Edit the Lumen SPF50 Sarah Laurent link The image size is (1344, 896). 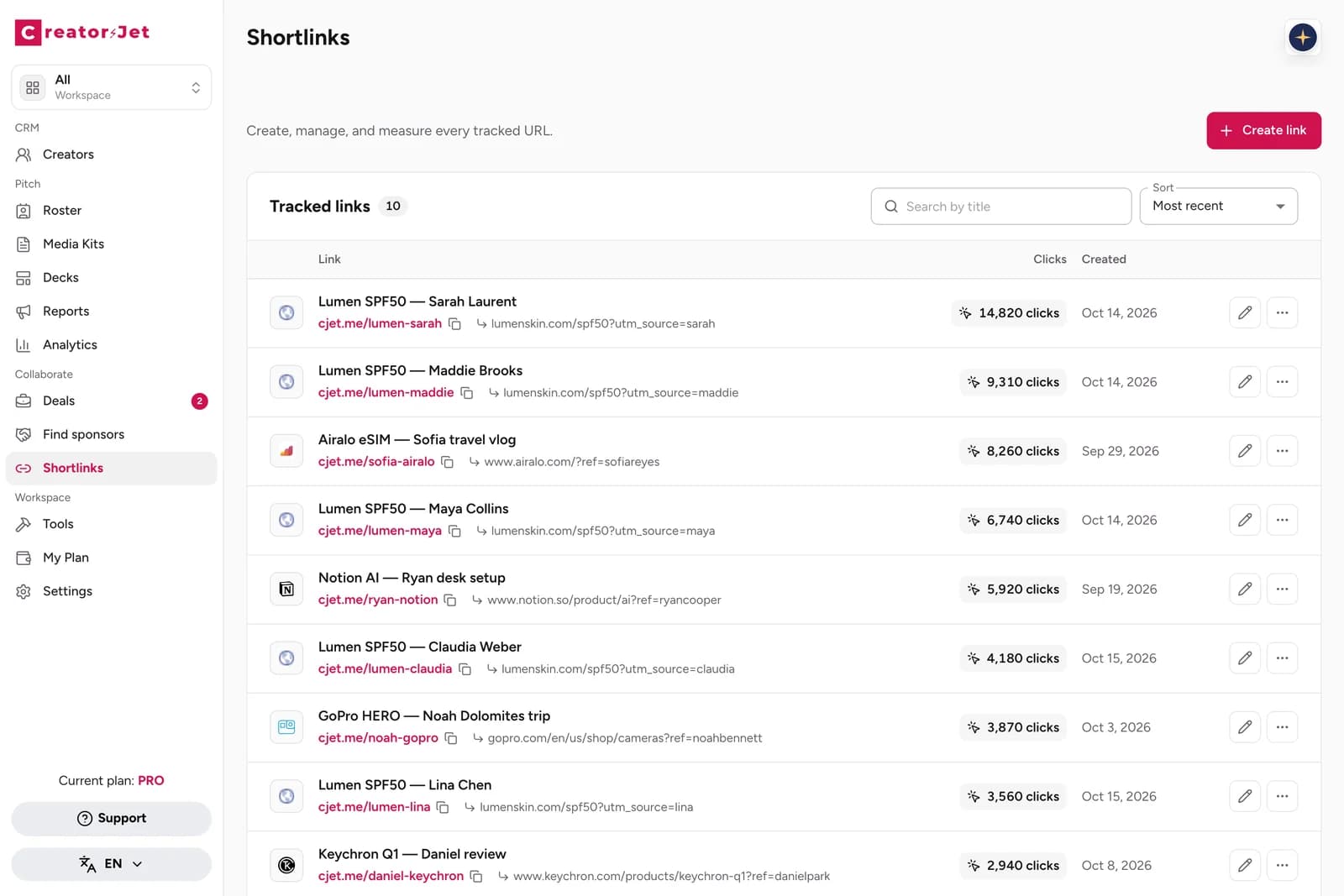(1245, 313)
